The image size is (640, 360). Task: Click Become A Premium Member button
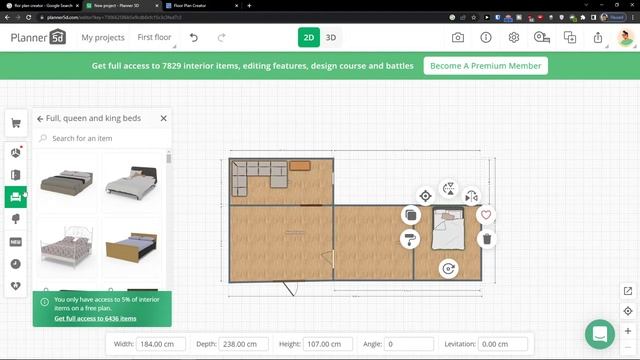pos(486,66)
